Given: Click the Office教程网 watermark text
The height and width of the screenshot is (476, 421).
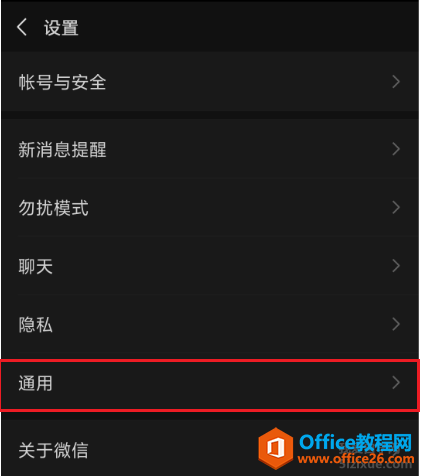Looking at the screenshot, I should point(355,442).
